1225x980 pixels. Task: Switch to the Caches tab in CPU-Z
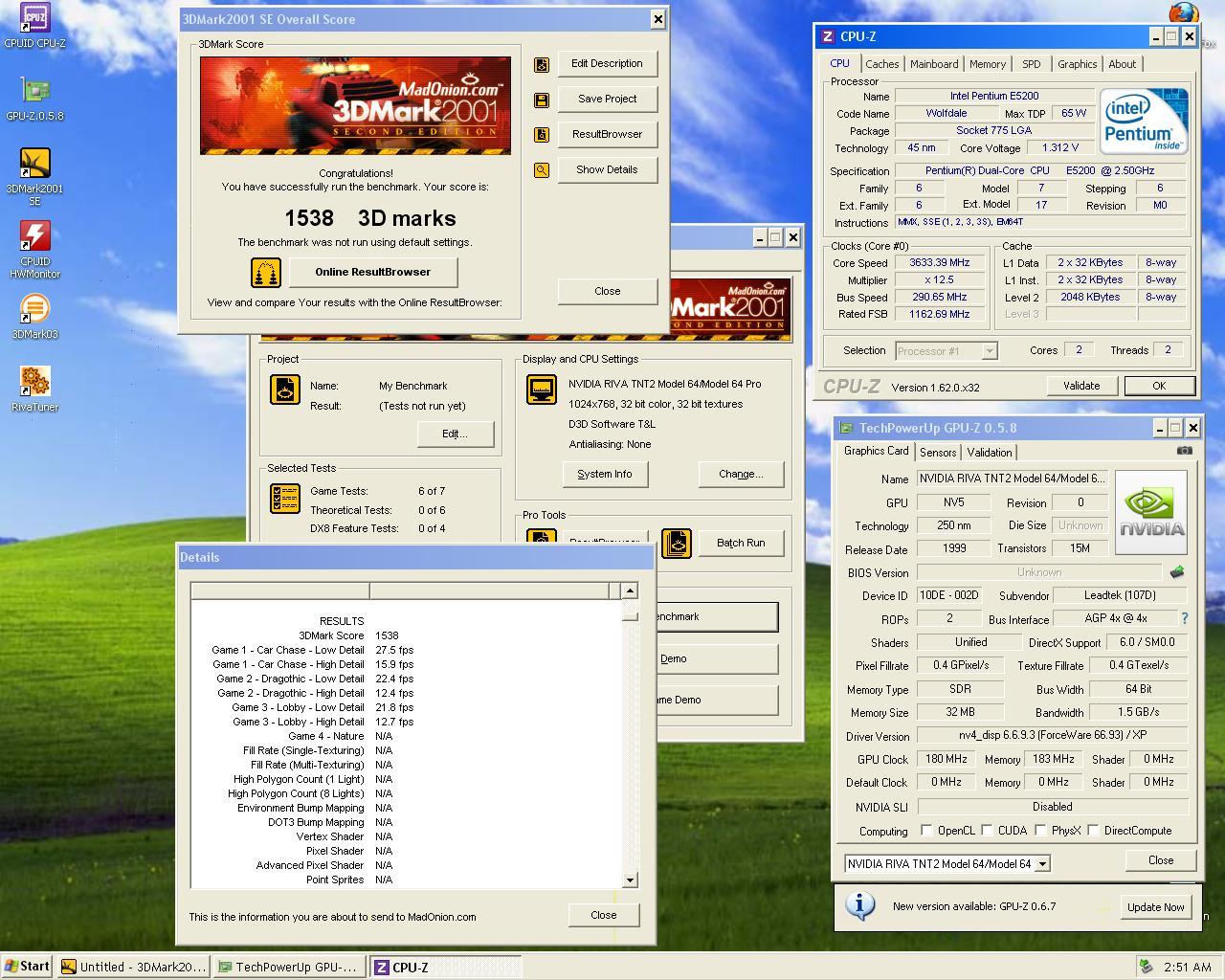(881, 64)
